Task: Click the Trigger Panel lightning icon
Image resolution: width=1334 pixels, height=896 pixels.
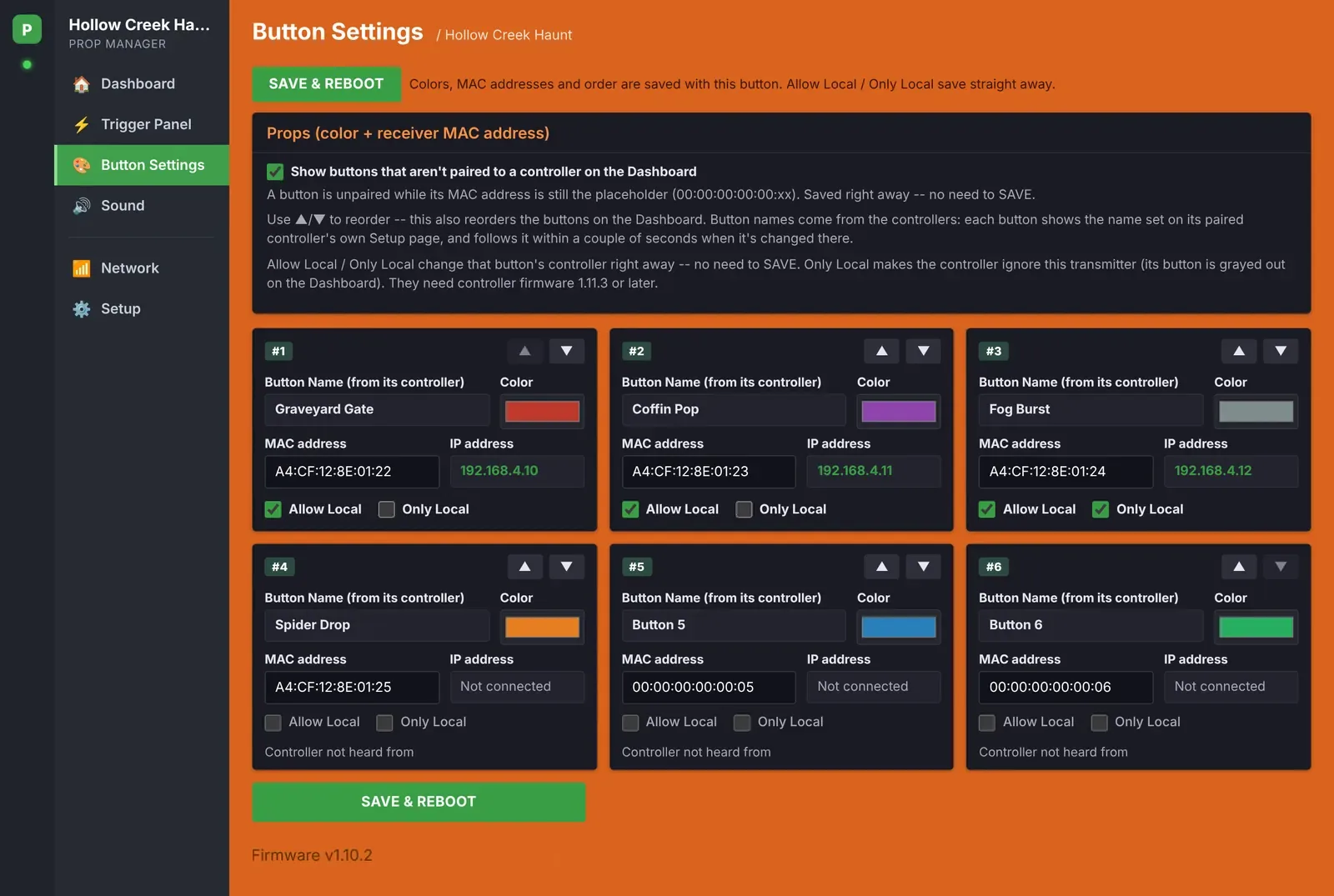Action: coord(82,124)
